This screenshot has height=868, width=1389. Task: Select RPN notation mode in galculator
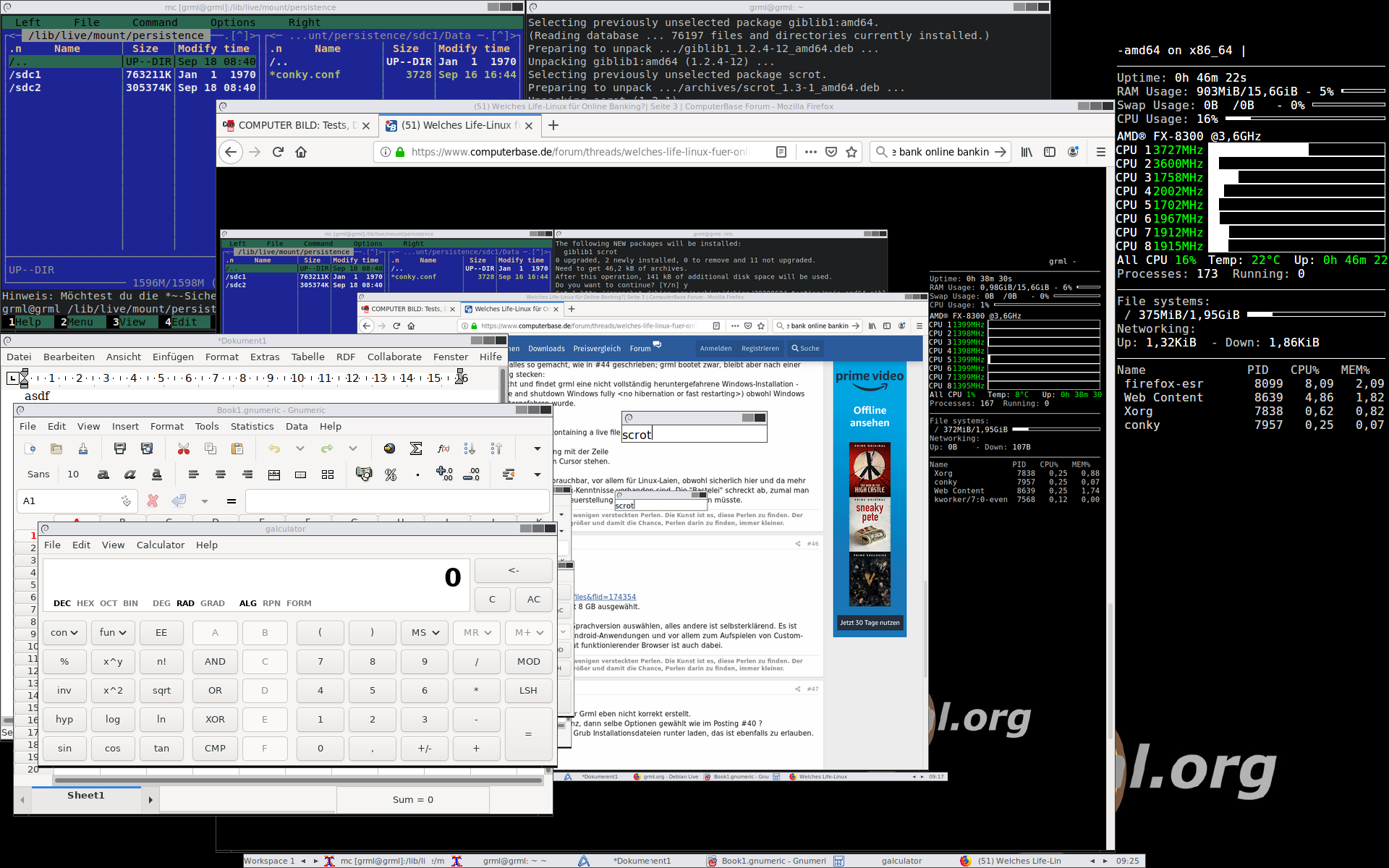tap(271, 603)
